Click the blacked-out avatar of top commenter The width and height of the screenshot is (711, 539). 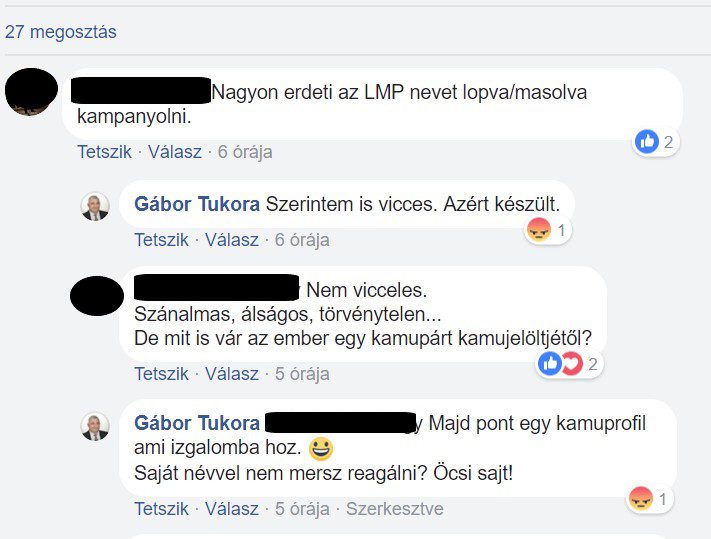[31, 92]
